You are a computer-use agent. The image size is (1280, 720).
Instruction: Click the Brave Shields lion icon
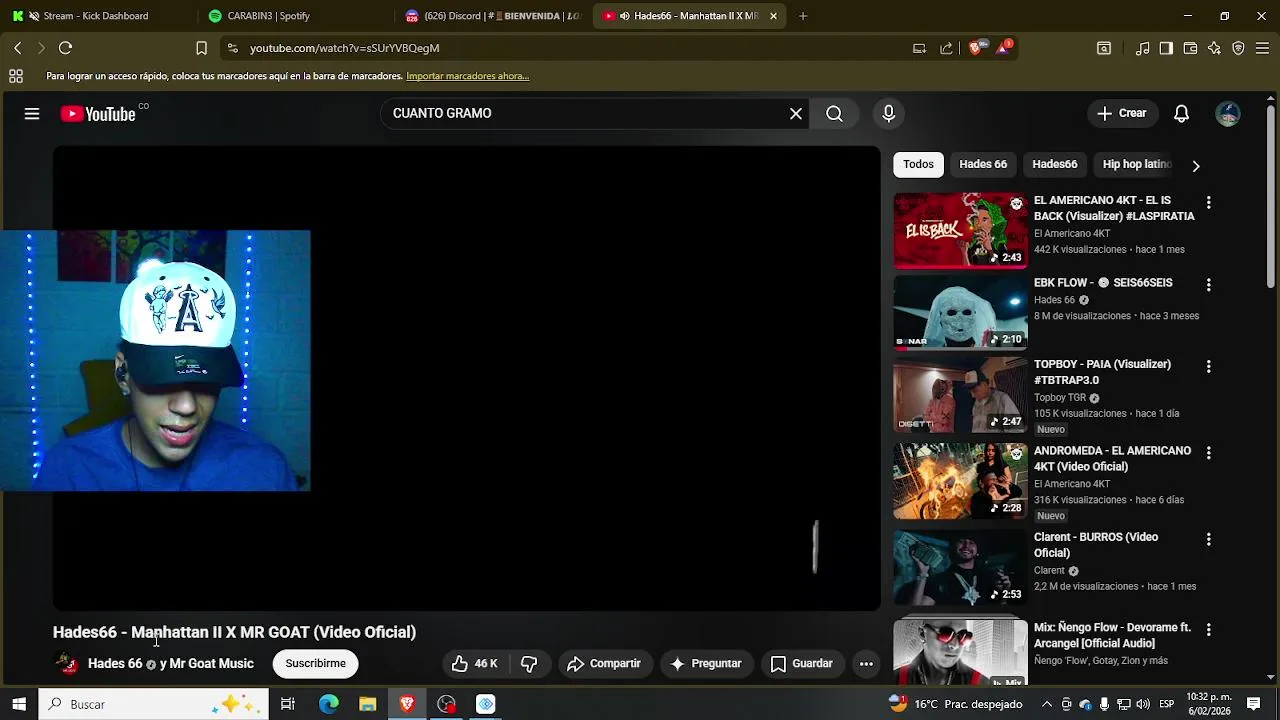[x=975, y=48]
